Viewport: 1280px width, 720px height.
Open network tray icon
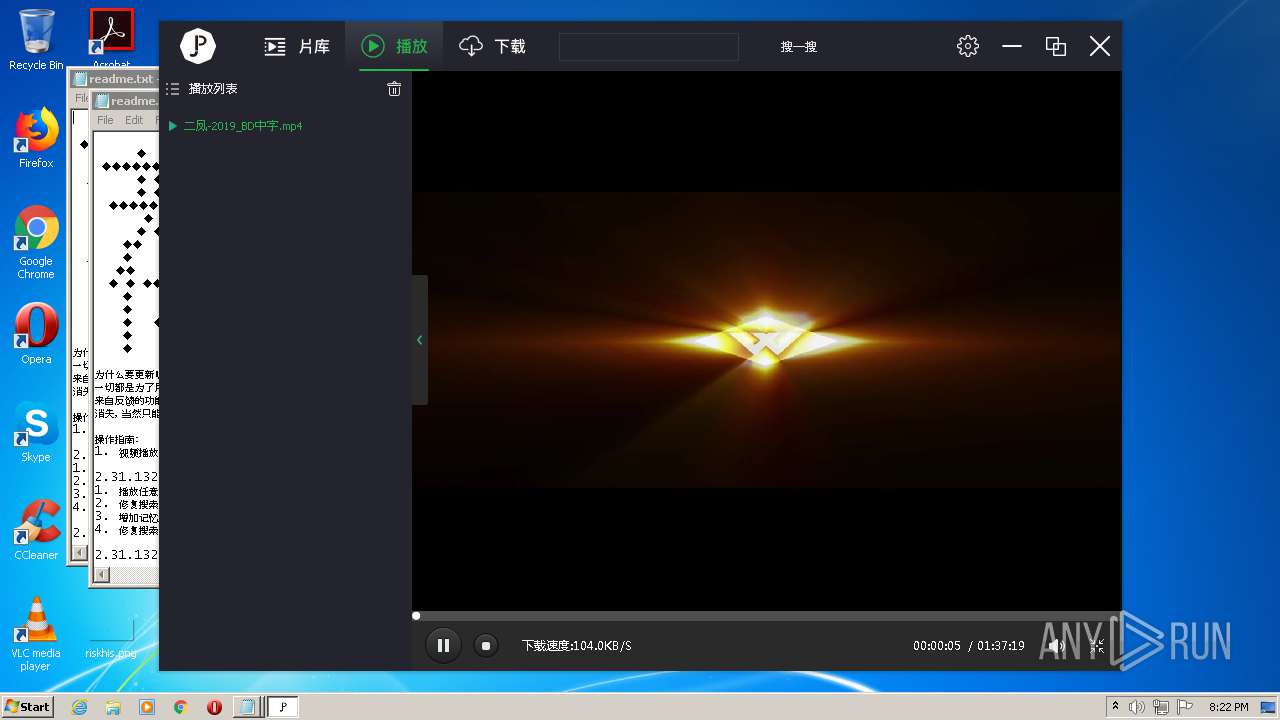tap(1161, 707)
